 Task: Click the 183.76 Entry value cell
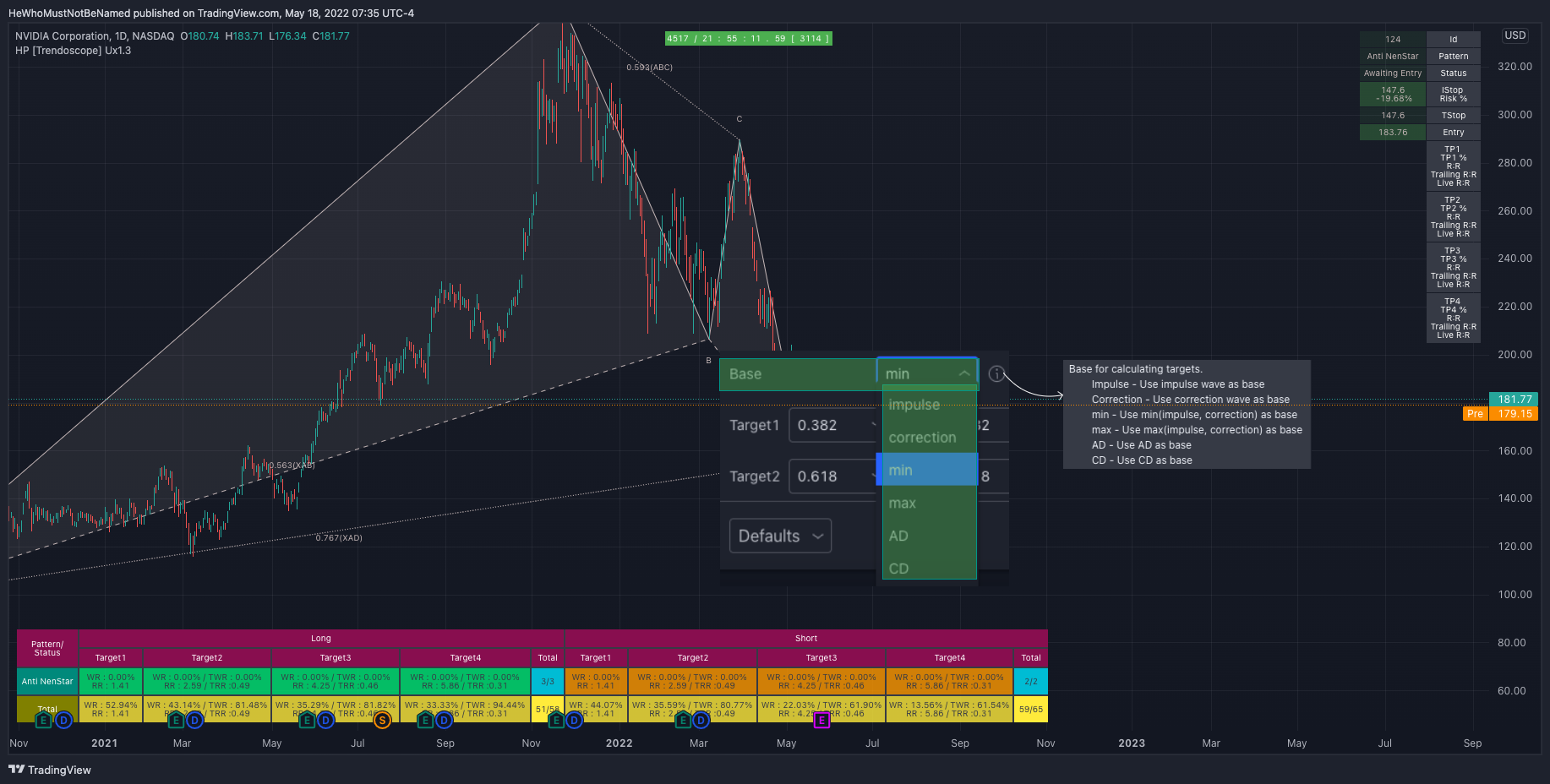click(x=1393, y=132)
